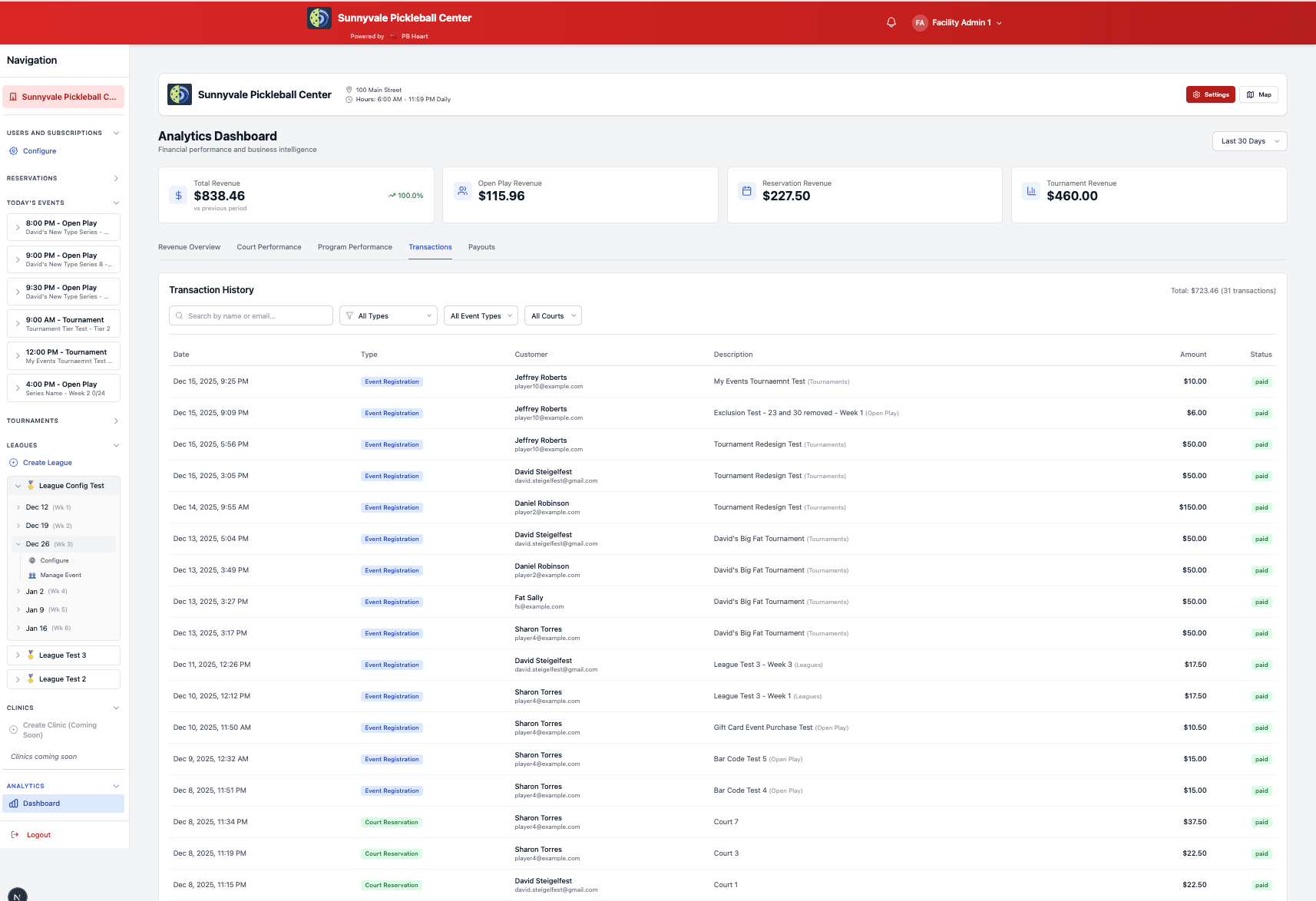The width and height of the screenshot is (1316, 901).
Task: Open the Last 30 Days dropdown
Action: pos(1249,141)
